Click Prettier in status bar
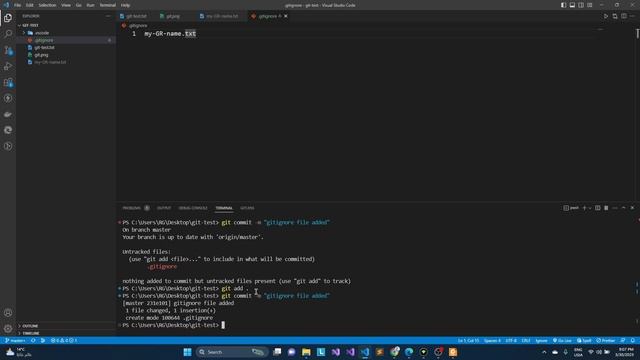The width and height of the screenshot is (640, 360). click(606, 340)
